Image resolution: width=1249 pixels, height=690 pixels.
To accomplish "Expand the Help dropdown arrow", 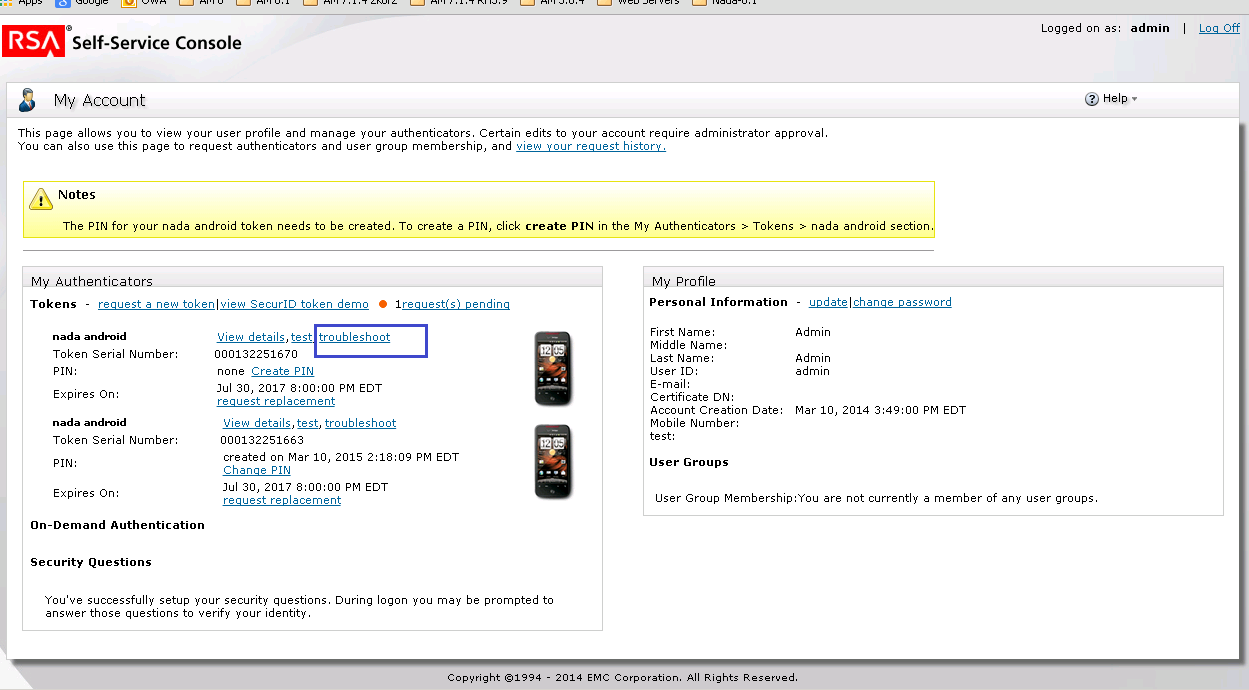I will point(1135,99).
